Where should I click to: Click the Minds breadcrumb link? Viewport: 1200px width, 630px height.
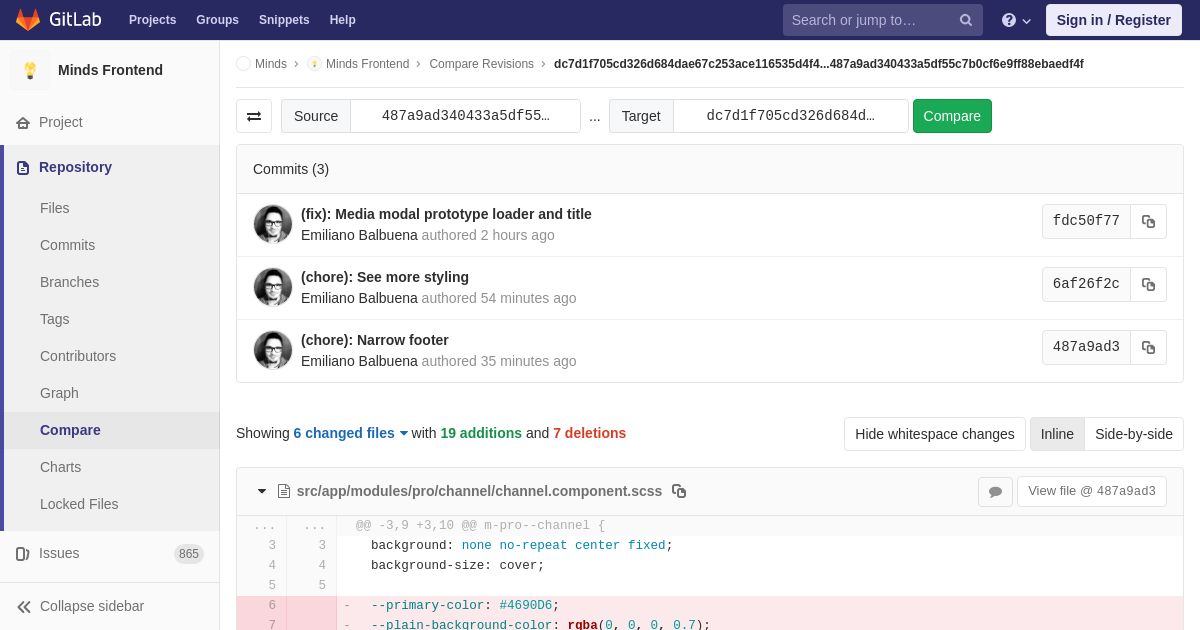271,64
